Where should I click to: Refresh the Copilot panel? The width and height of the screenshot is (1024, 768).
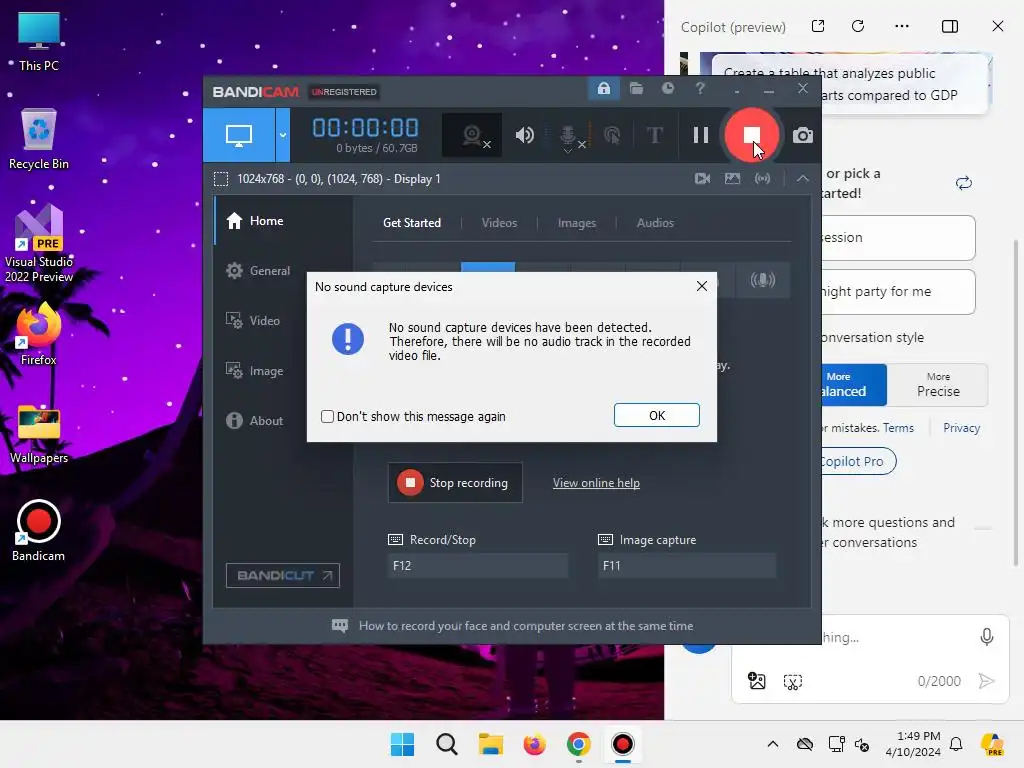858,26
